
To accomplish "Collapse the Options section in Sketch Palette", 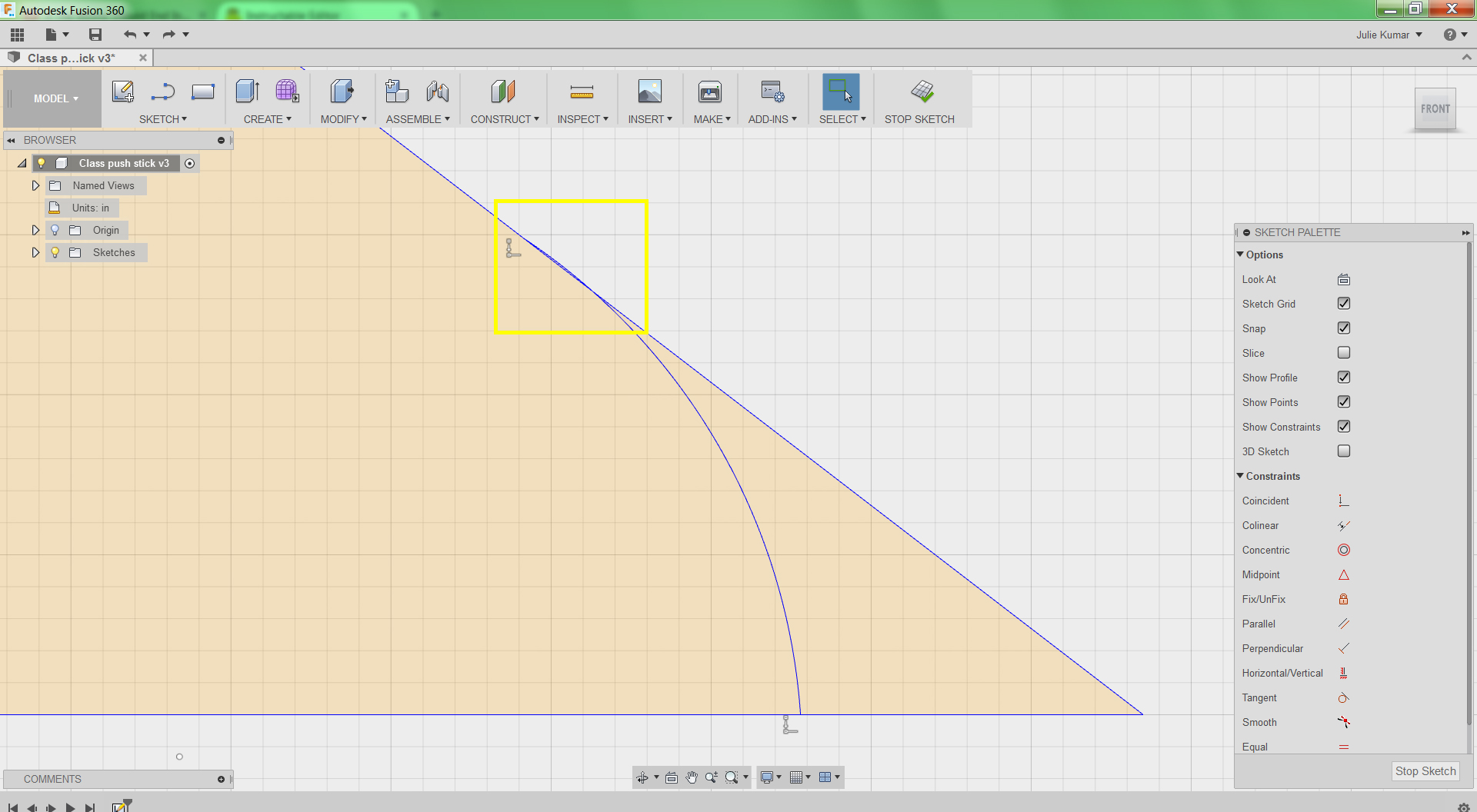I will click(x=1240, y=255).
